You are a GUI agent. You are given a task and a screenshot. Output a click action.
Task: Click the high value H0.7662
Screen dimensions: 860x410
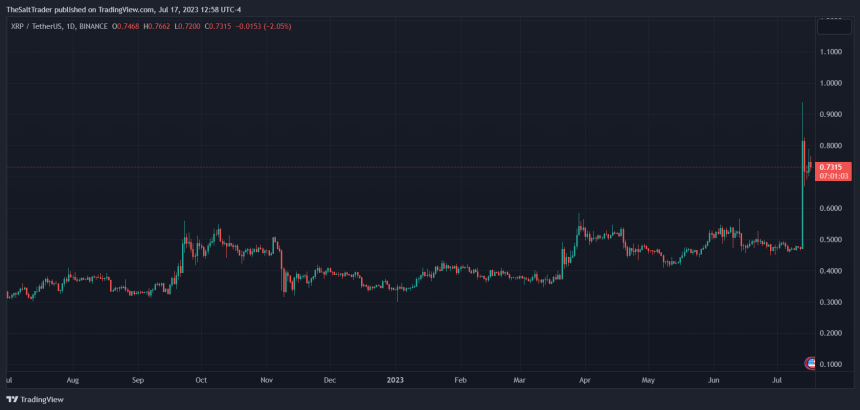tap(156, 26)
